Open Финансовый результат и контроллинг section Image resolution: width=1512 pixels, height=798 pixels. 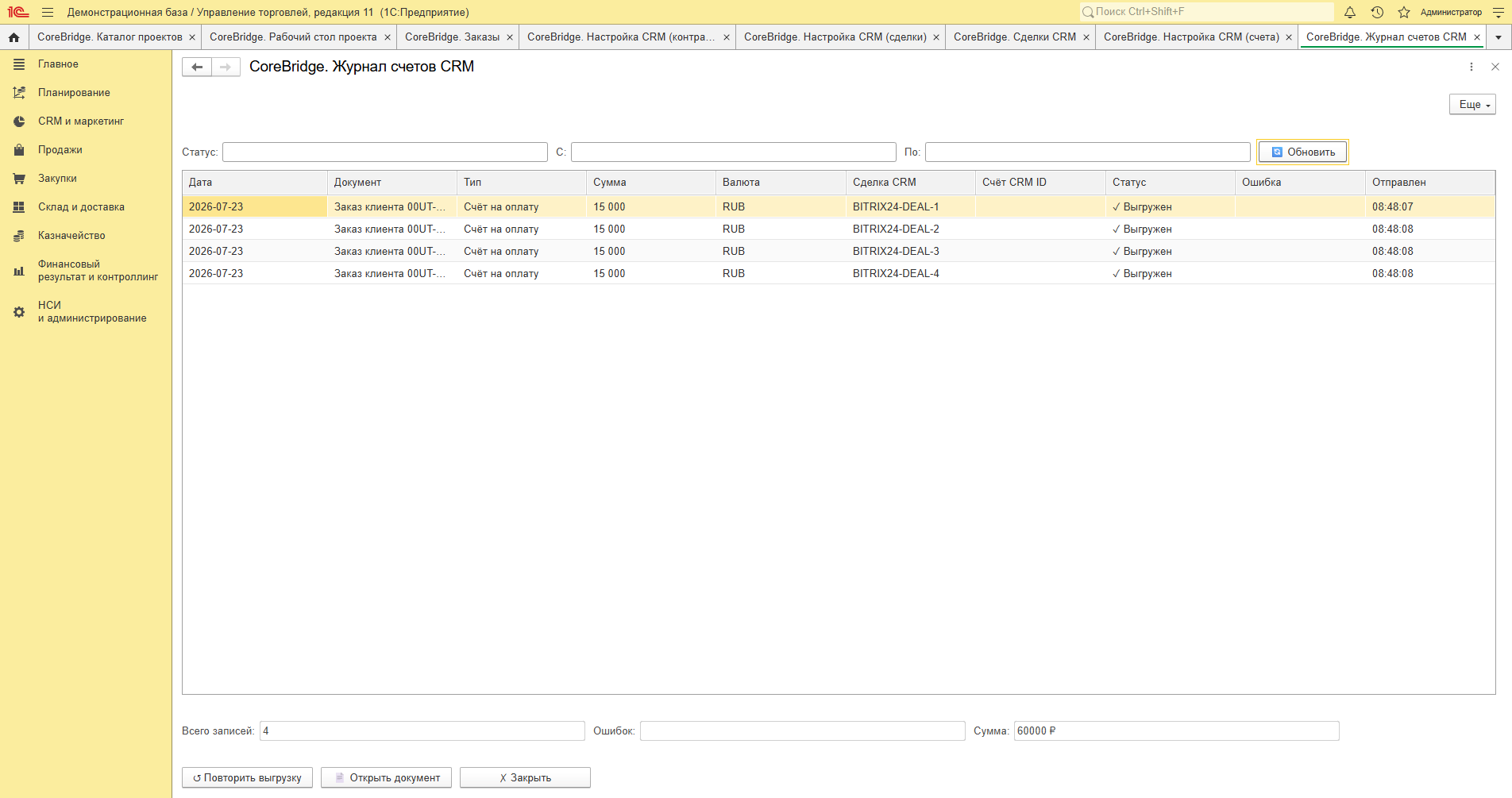pyautogui.click(x=86, y=271)
